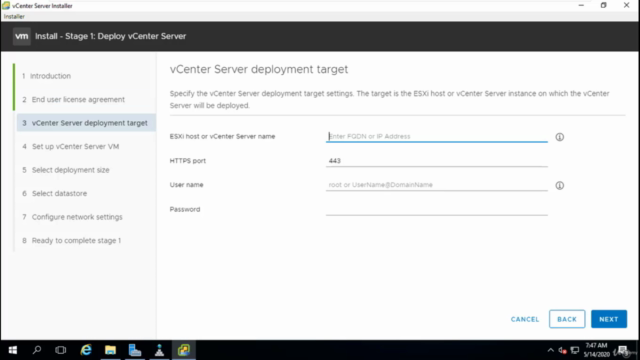Restore down the installer window
The width and height of the screenshot is (640, 360).
pos(604,5)
